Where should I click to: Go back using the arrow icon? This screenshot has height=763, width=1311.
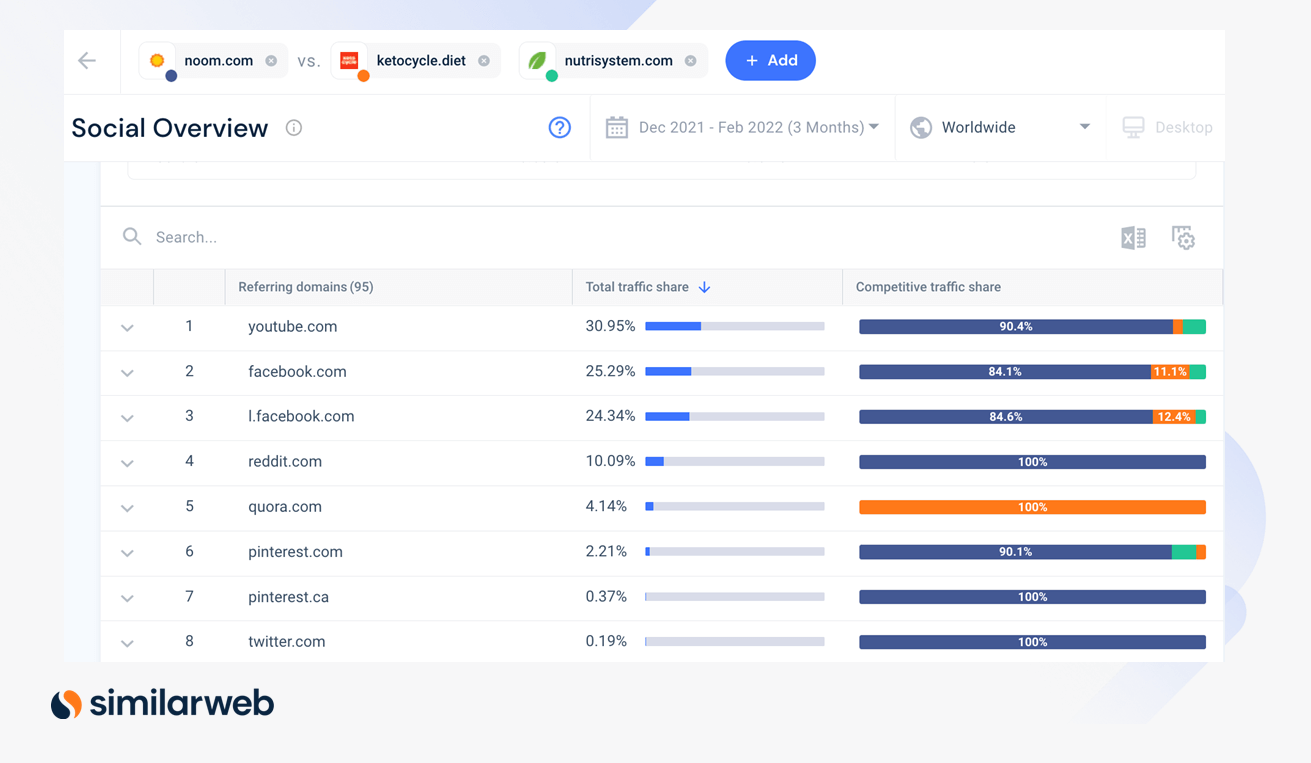(x=89, y=60)
